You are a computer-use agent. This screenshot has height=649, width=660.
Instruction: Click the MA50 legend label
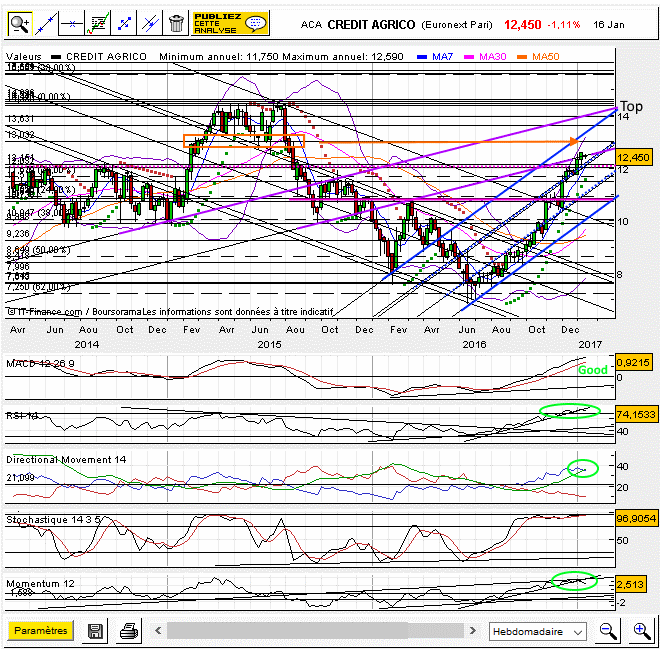tap(546, 56)
